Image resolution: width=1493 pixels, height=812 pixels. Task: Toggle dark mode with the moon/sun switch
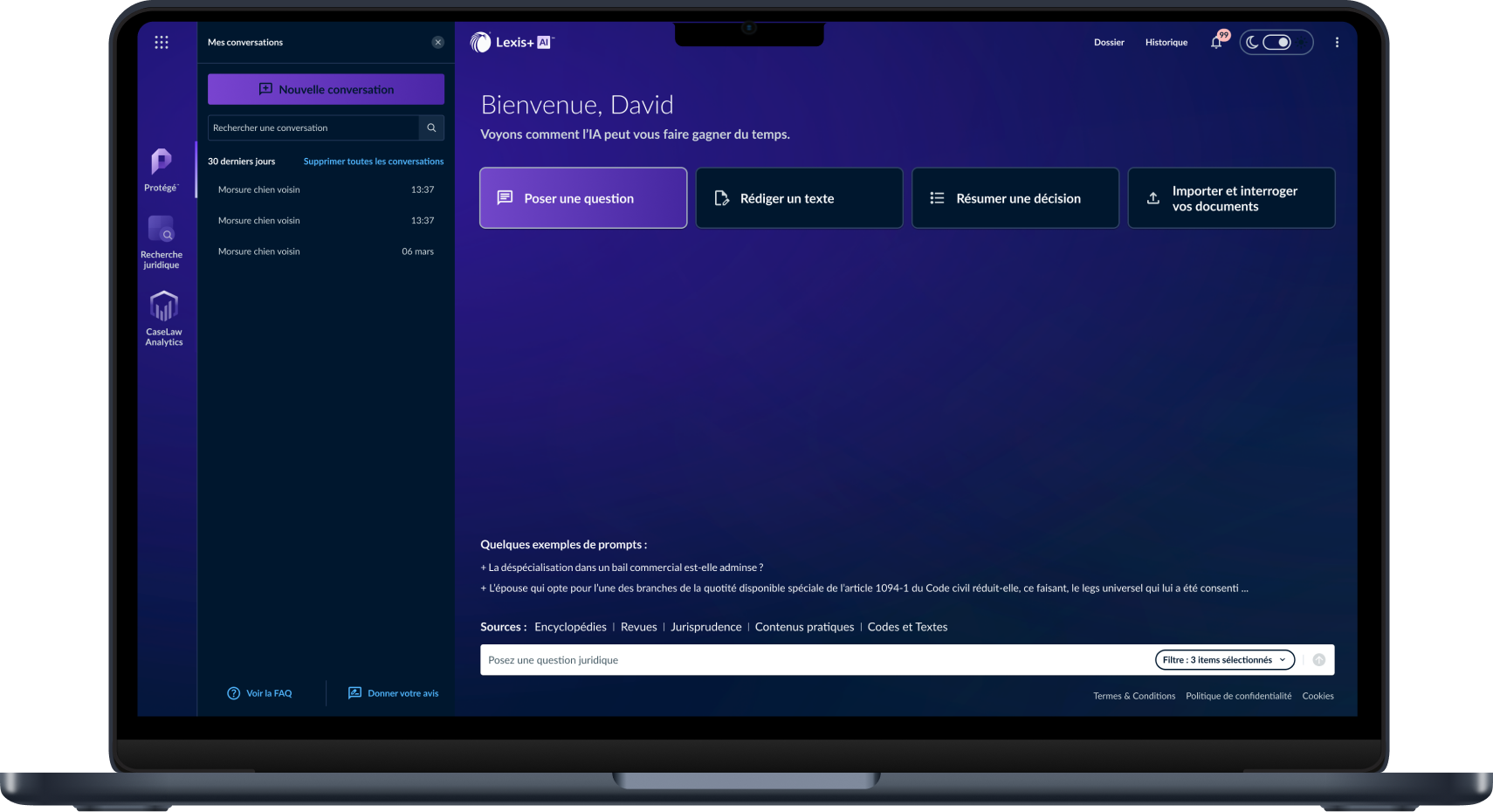1276,41
